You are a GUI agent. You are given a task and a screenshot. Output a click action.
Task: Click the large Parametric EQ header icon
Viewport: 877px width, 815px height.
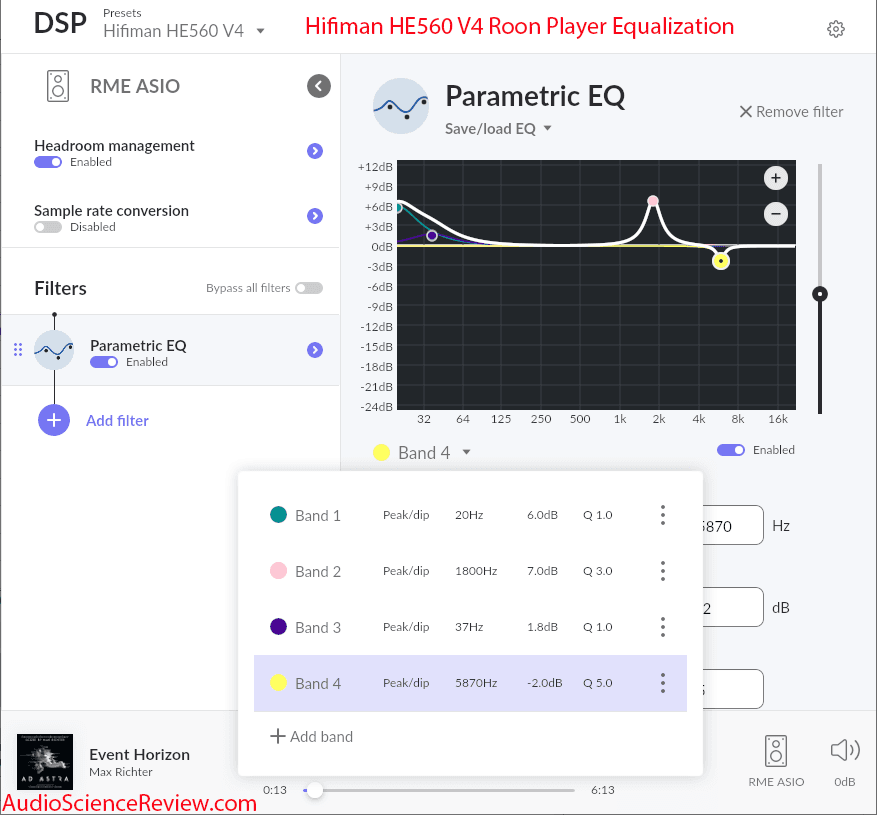click(401, 106)
